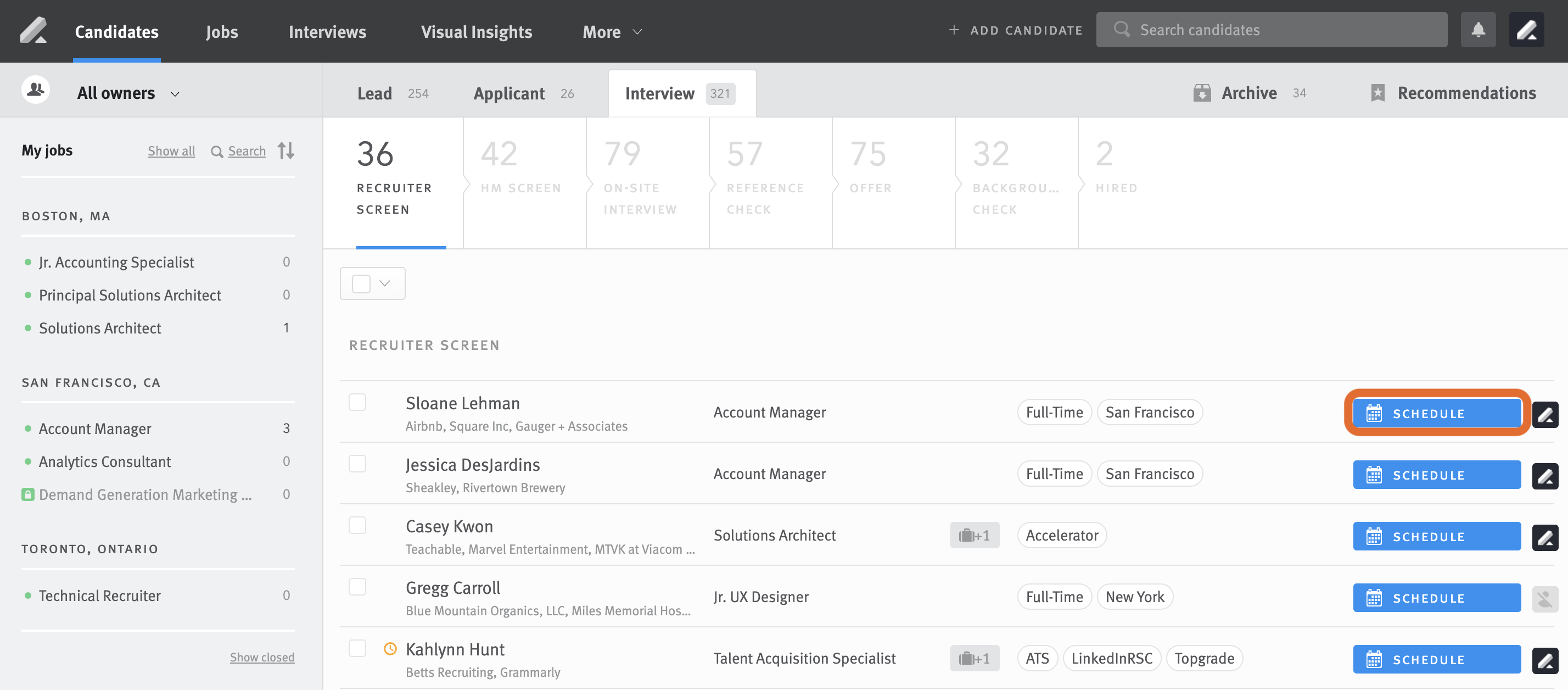The width and height of the screenshot is (1568, 690).
Task: Open the Interviews section in the top menu
Action: (x=327, y=31)
